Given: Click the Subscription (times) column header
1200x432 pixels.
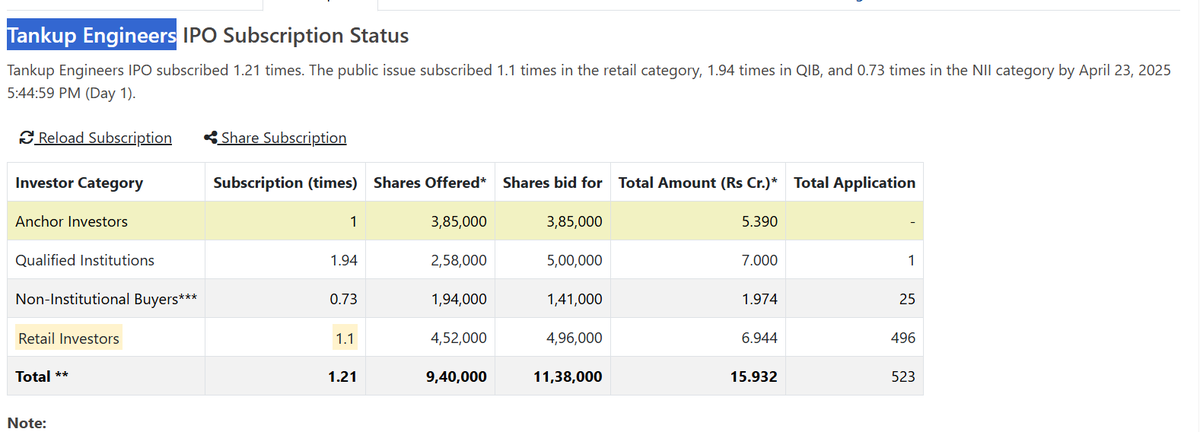Looking at the screenshot, I should (285, 182).
